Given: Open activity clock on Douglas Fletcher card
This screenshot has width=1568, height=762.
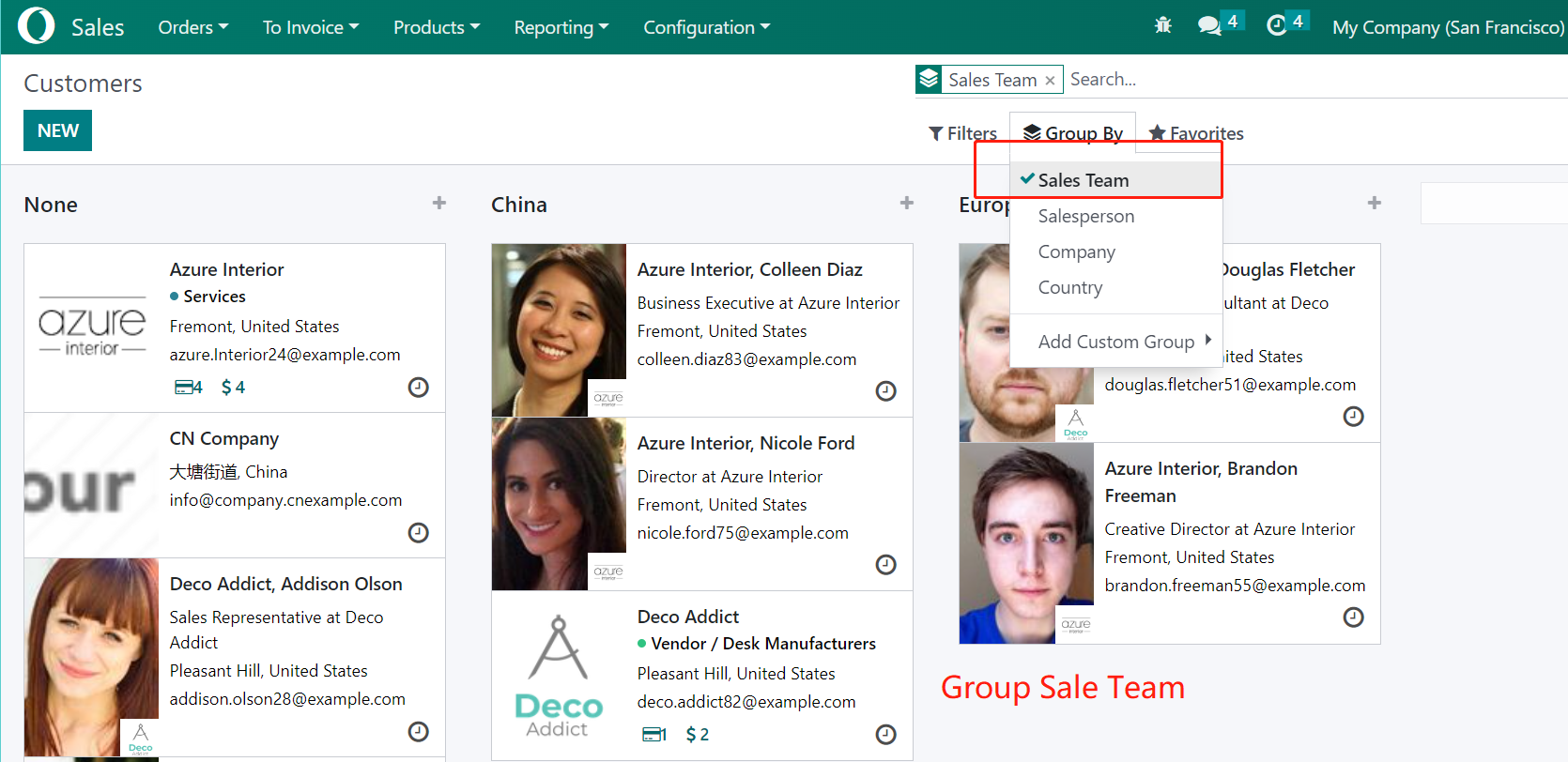Looking at the screenshot, I should (1353, 416).
